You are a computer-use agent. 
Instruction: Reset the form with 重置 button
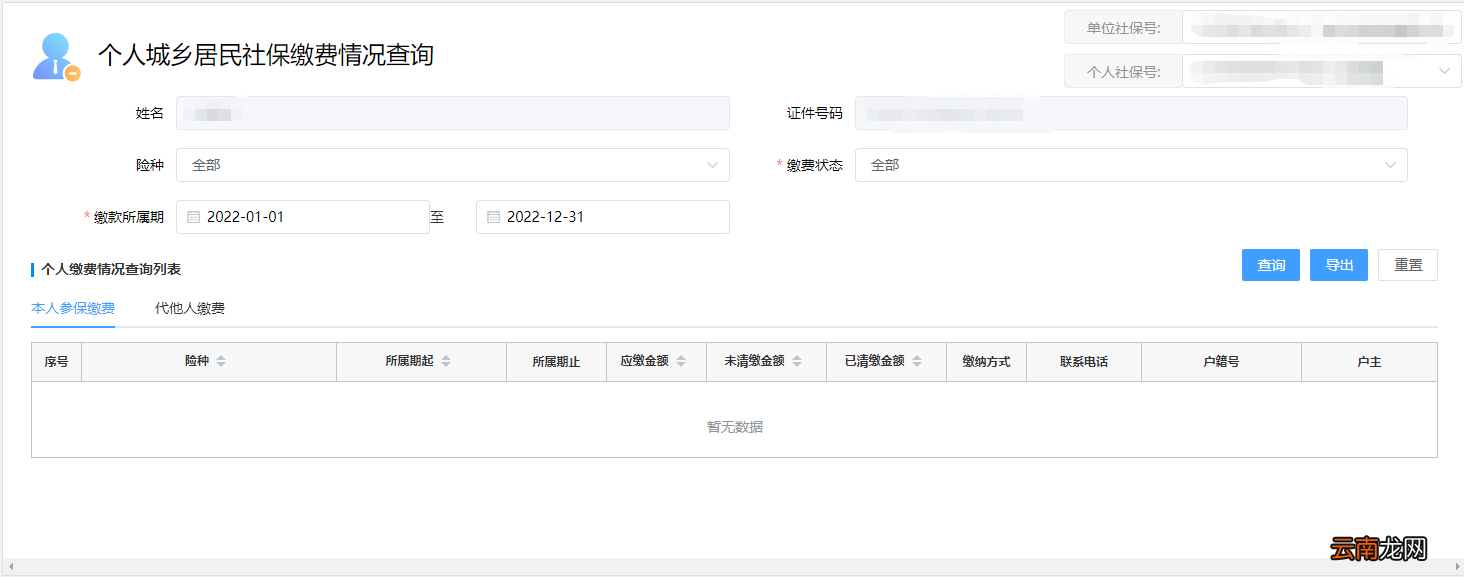(1407, 265)
